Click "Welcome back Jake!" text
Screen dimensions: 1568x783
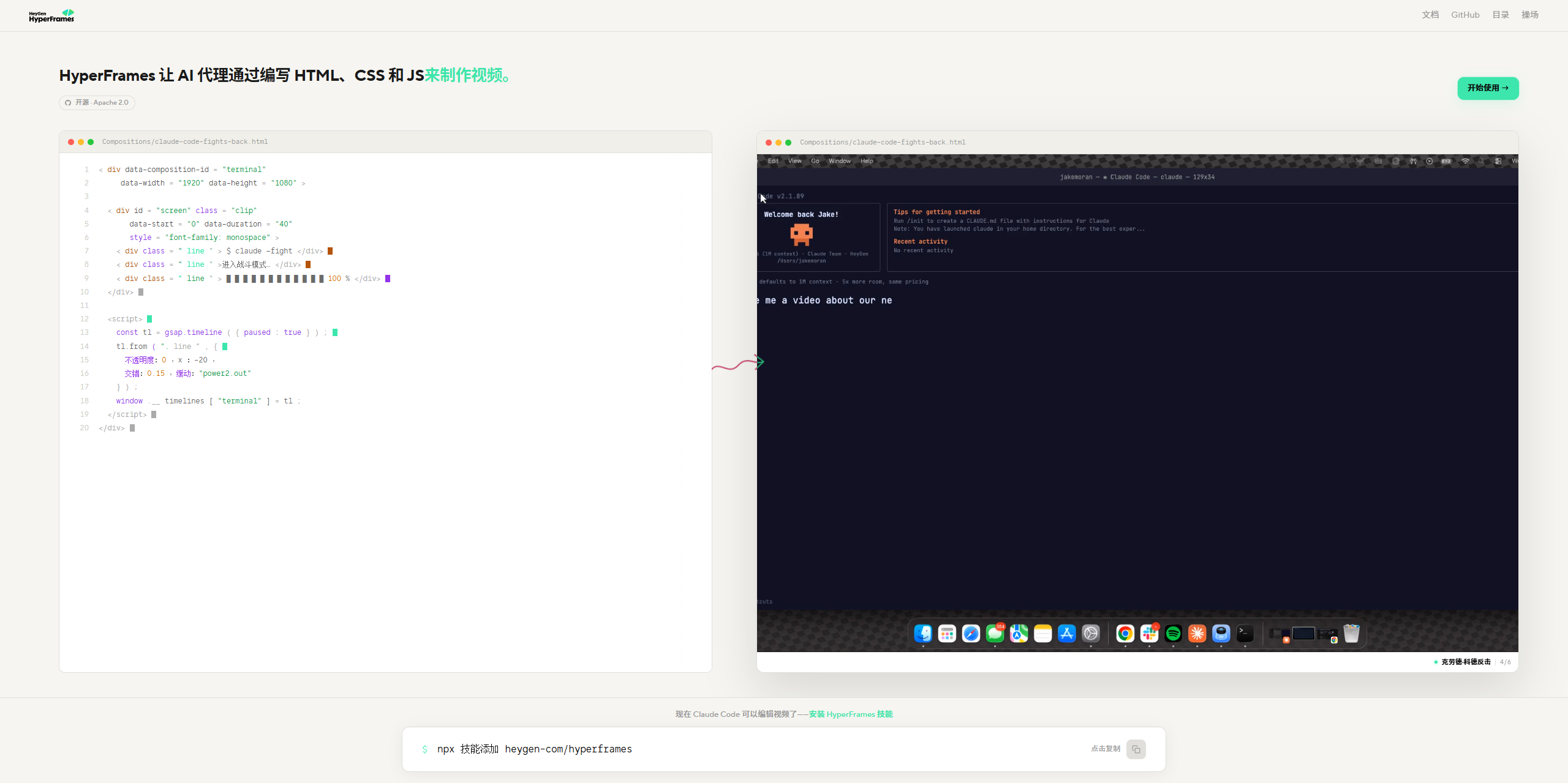click(x=801, y=214)
